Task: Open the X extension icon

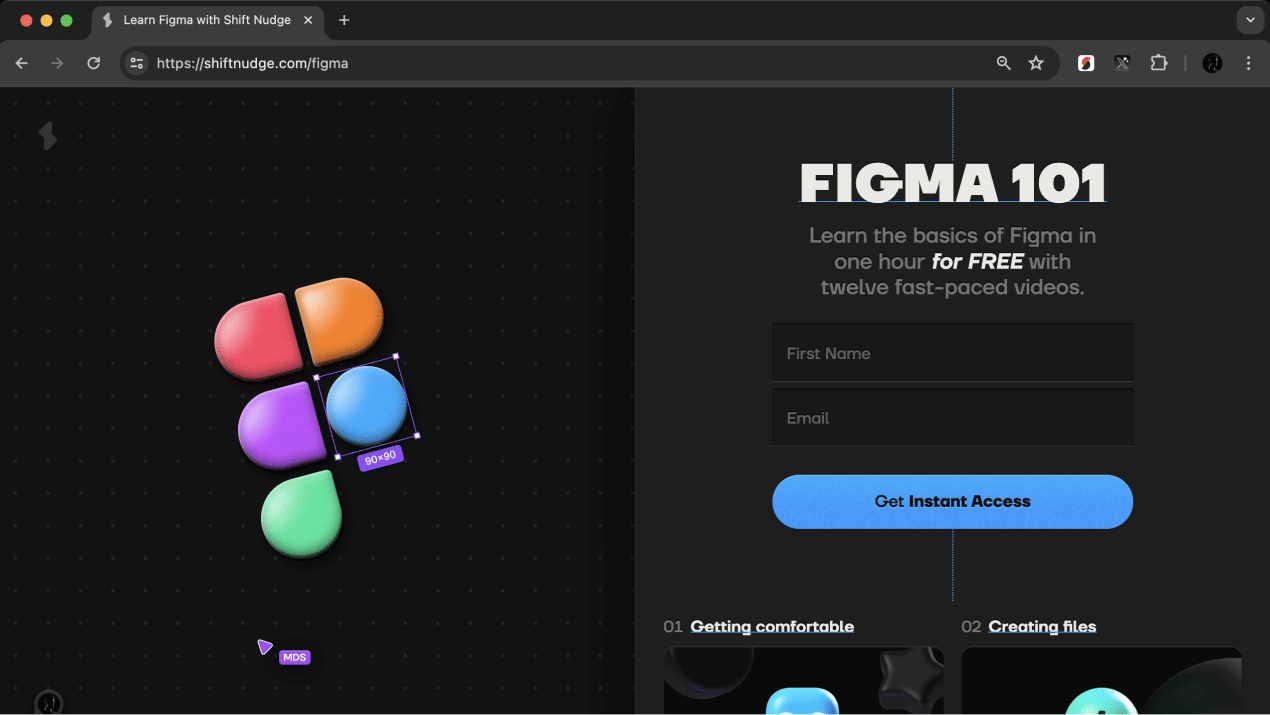Action: tap(1122, 63)
